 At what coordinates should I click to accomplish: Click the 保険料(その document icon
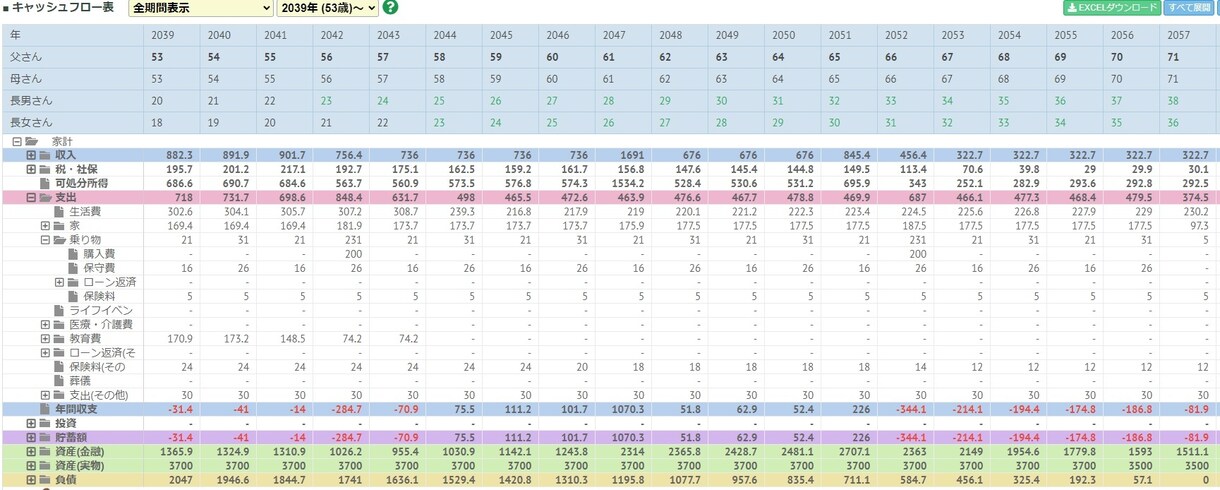(x=59, y=367)
